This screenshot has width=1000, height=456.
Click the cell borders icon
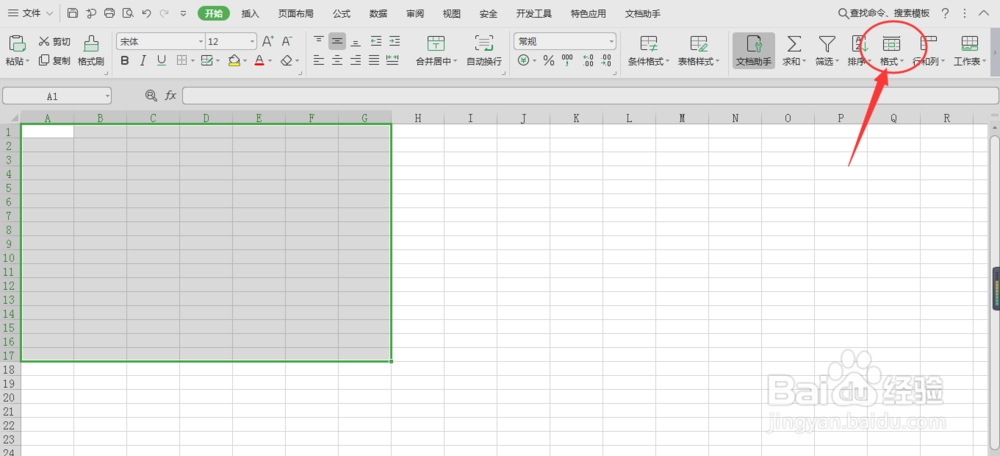pyautogui.click(x=181, y=61)
